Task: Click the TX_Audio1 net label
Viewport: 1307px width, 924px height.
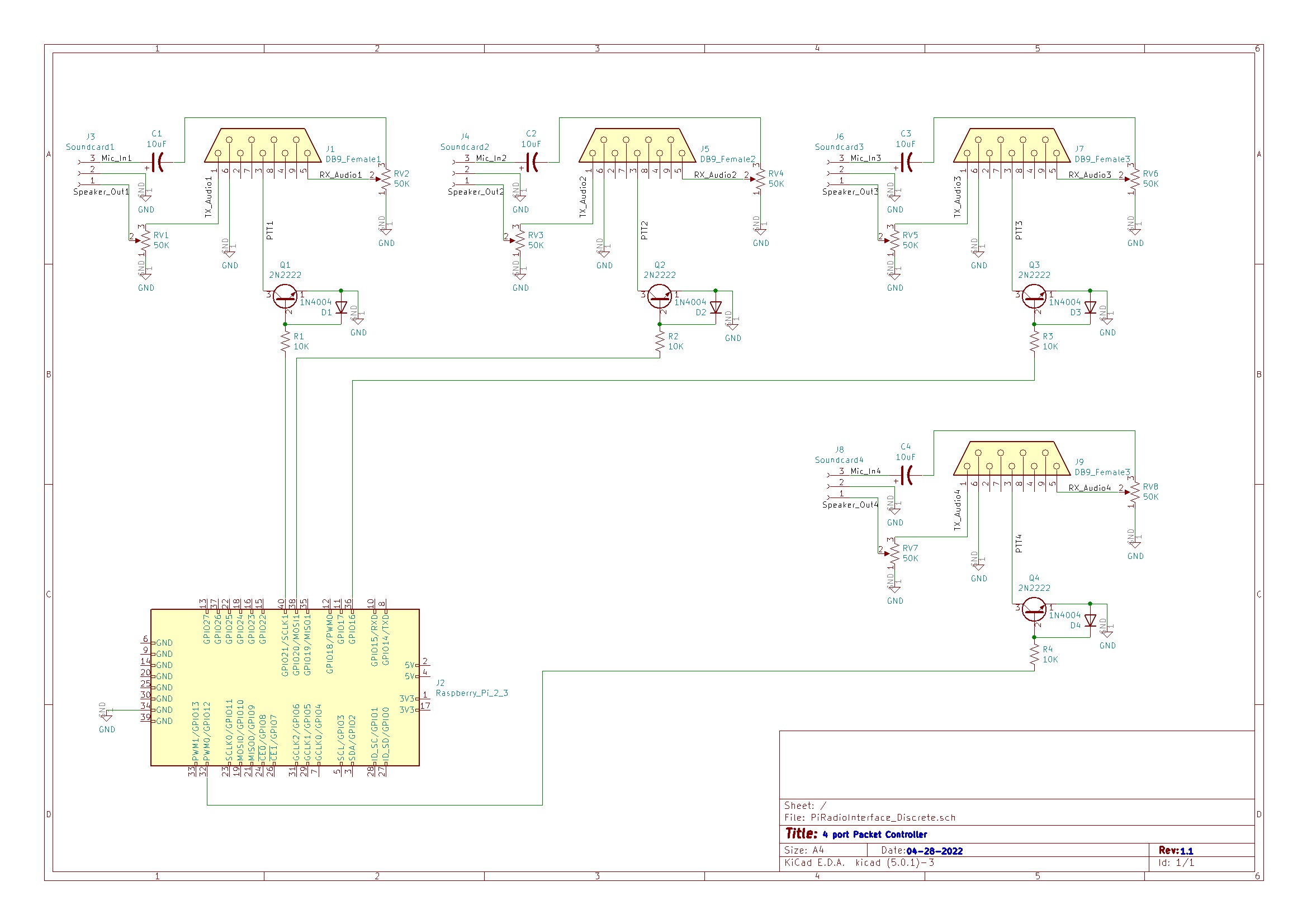Action: (209, 197)
